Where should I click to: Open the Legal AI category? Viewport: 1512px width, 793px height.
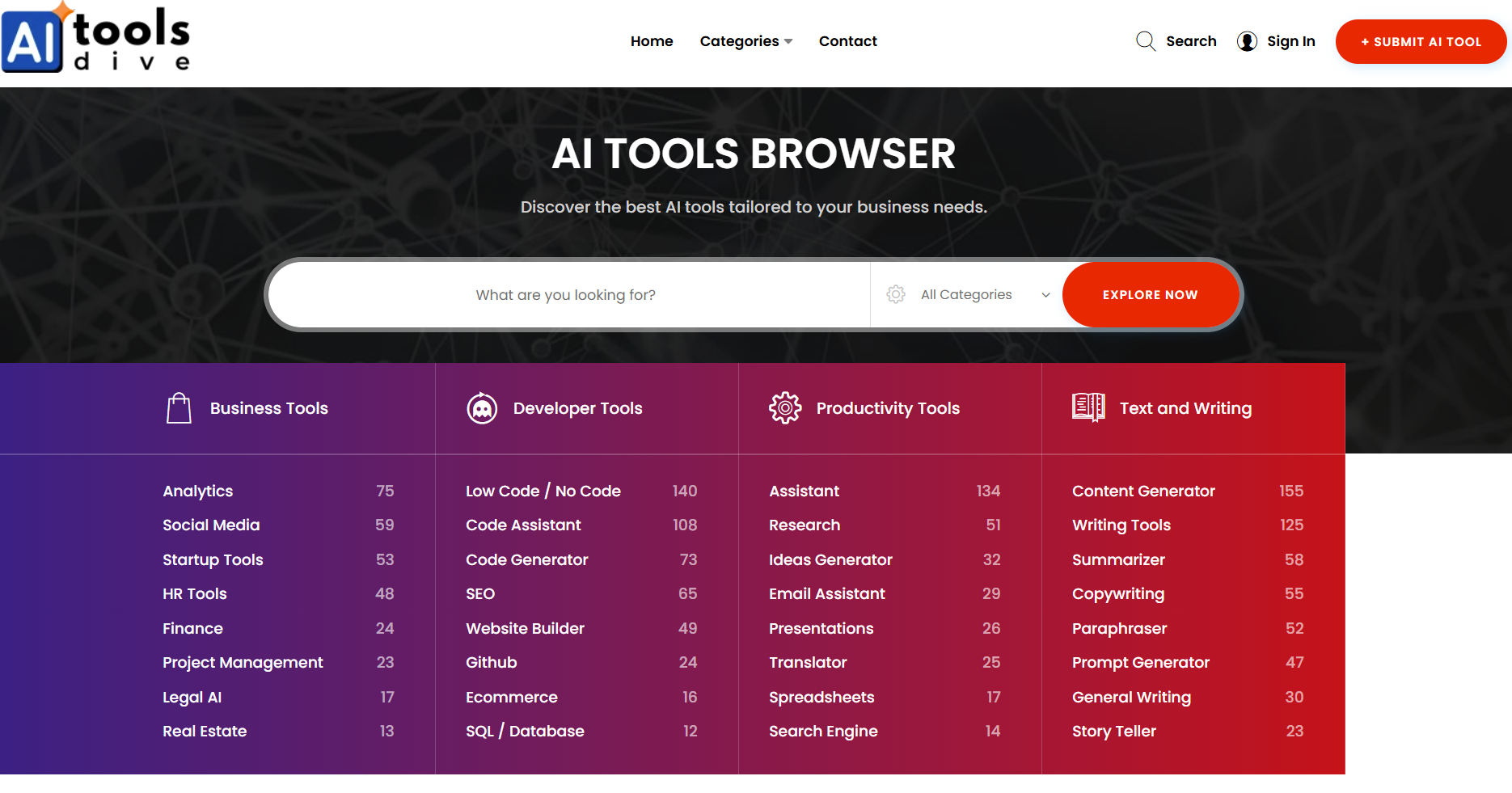[x=192, y=697]
